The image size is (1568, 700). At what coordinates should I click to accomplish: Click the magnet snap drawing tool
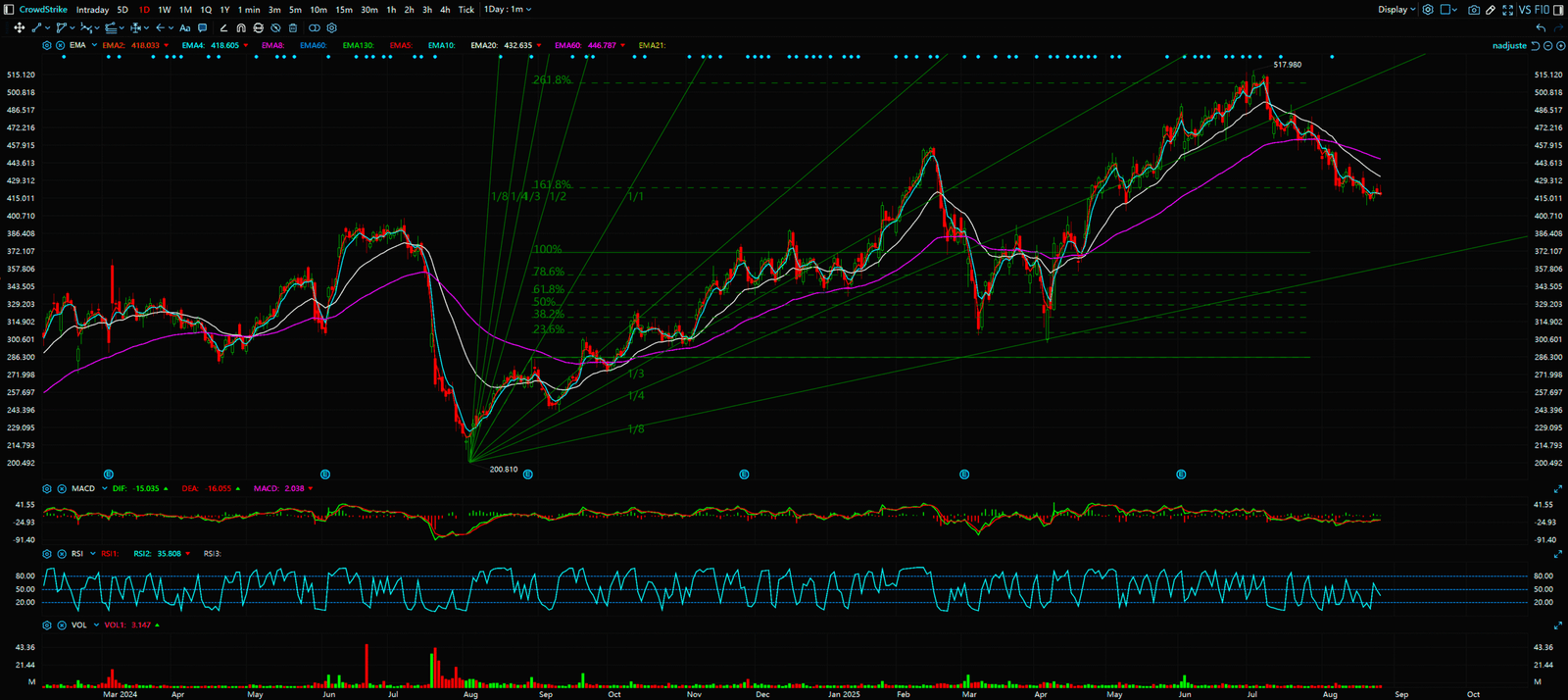pos(241,28)
